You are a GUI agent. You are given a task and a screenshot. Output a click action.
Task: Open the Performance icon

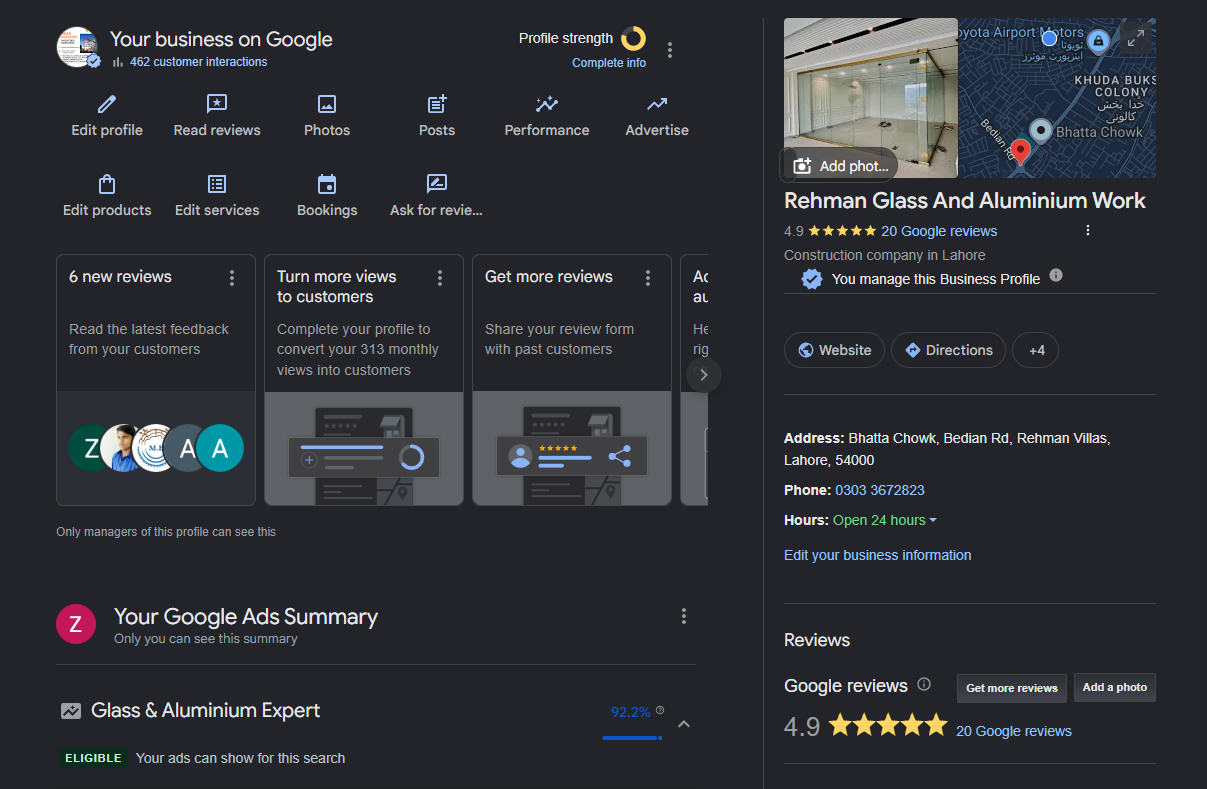tap(547, 104)
